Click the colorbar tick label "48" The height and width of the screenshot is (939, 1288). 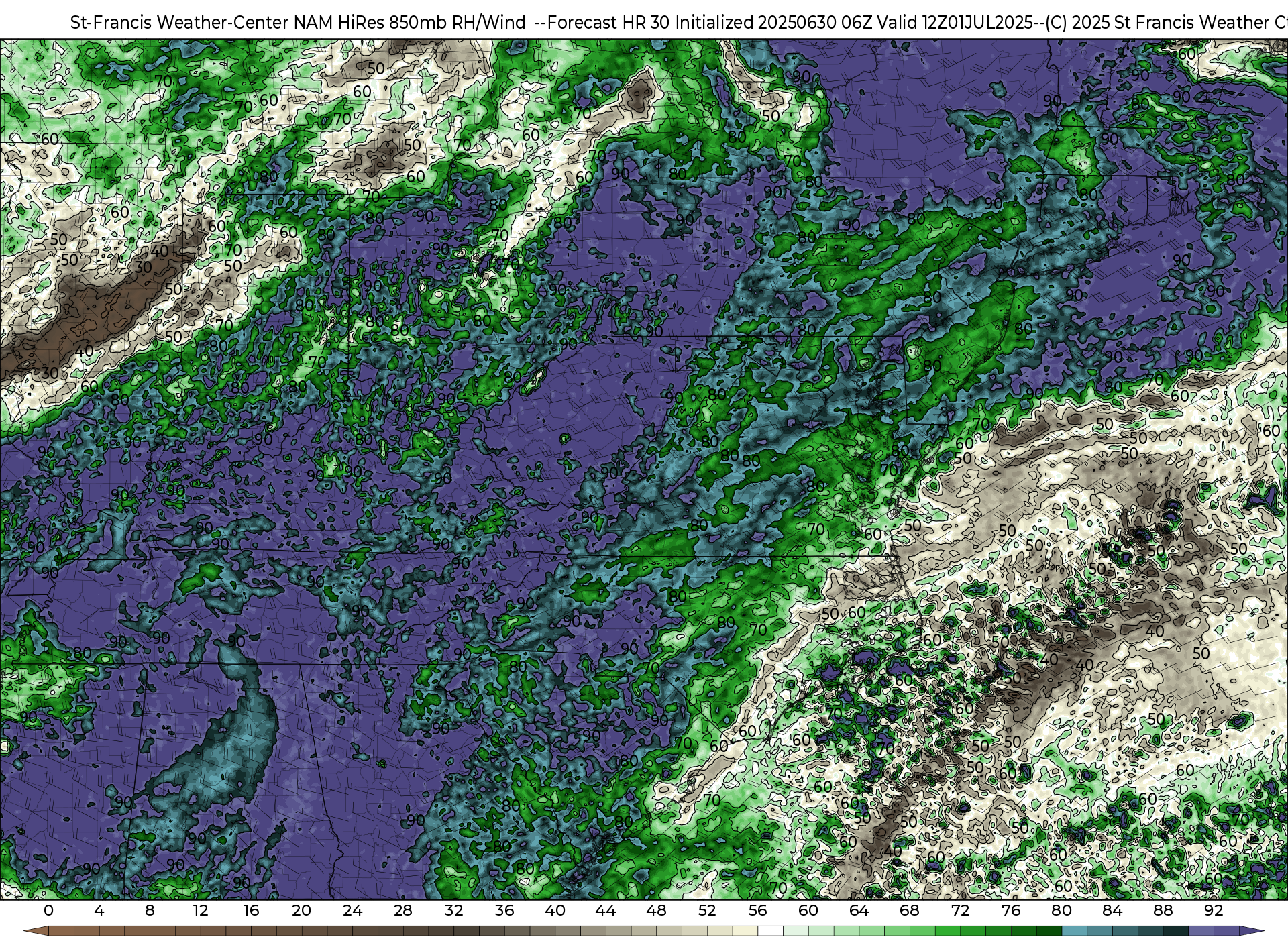656,911
